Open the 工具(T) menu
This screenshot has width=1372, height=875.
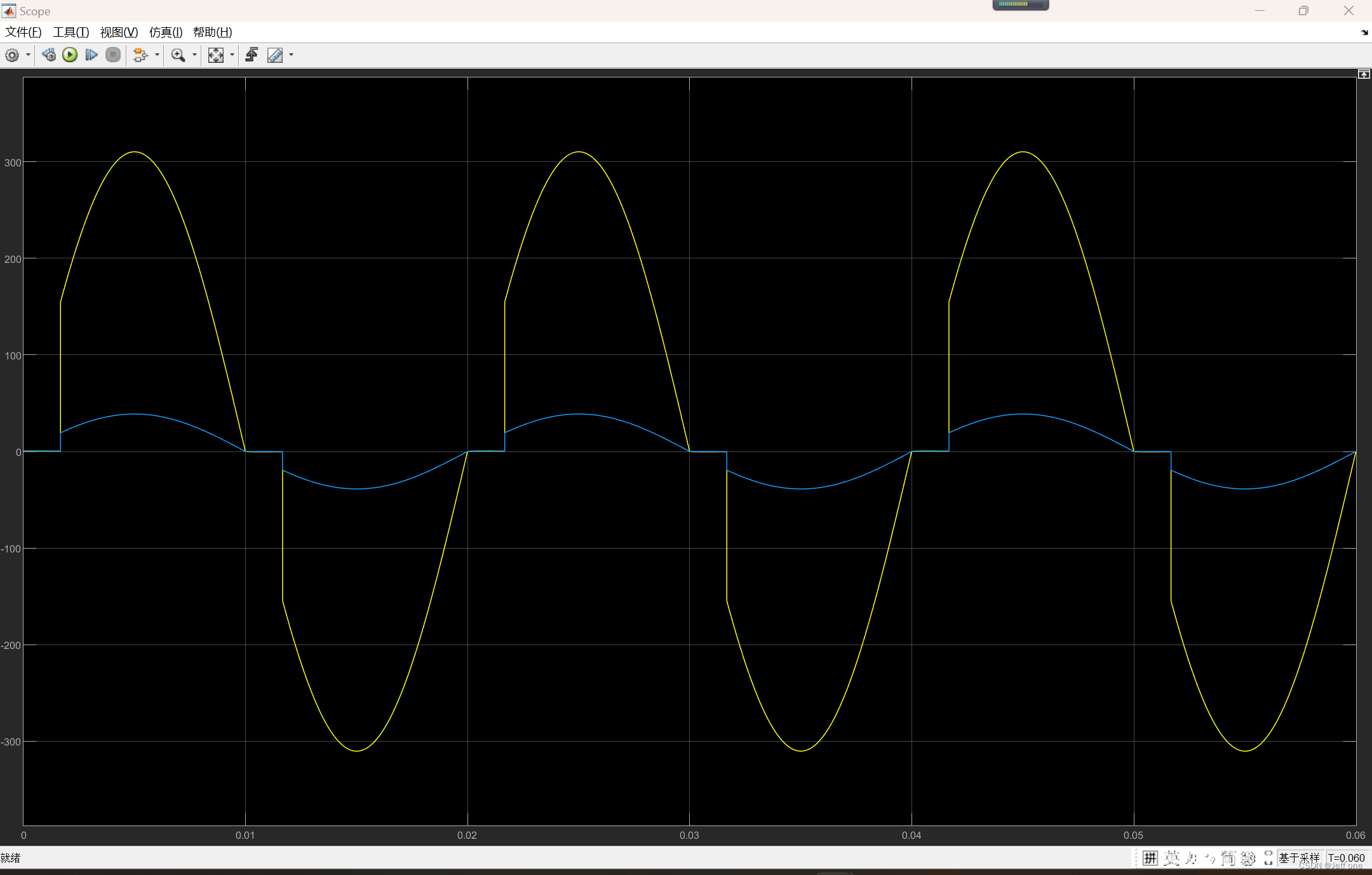tap(71, 32)
